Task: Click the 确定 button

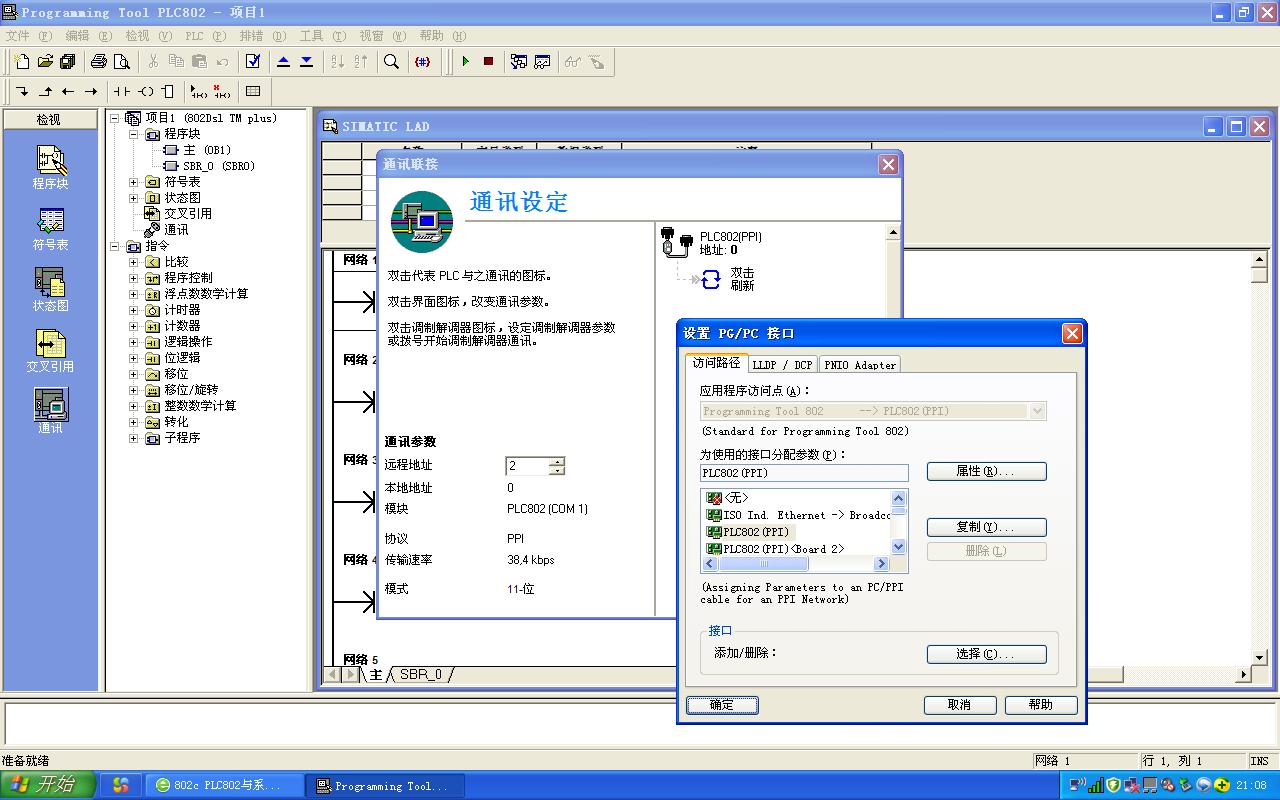Action: click(x=722, y=705)
